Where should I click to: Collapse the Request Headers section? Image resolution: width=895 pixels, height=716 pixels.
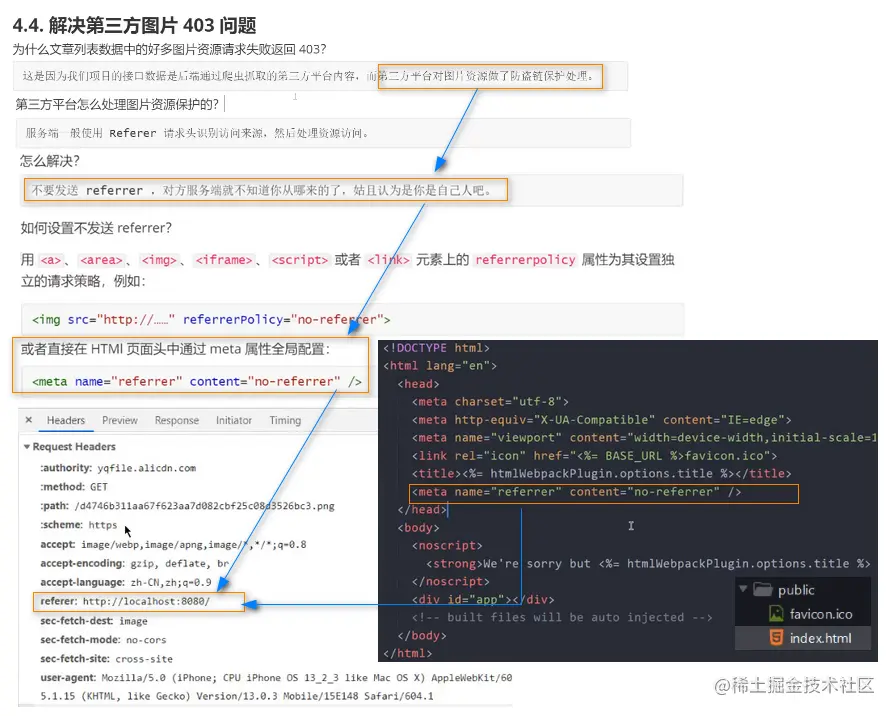pos(27,447)
